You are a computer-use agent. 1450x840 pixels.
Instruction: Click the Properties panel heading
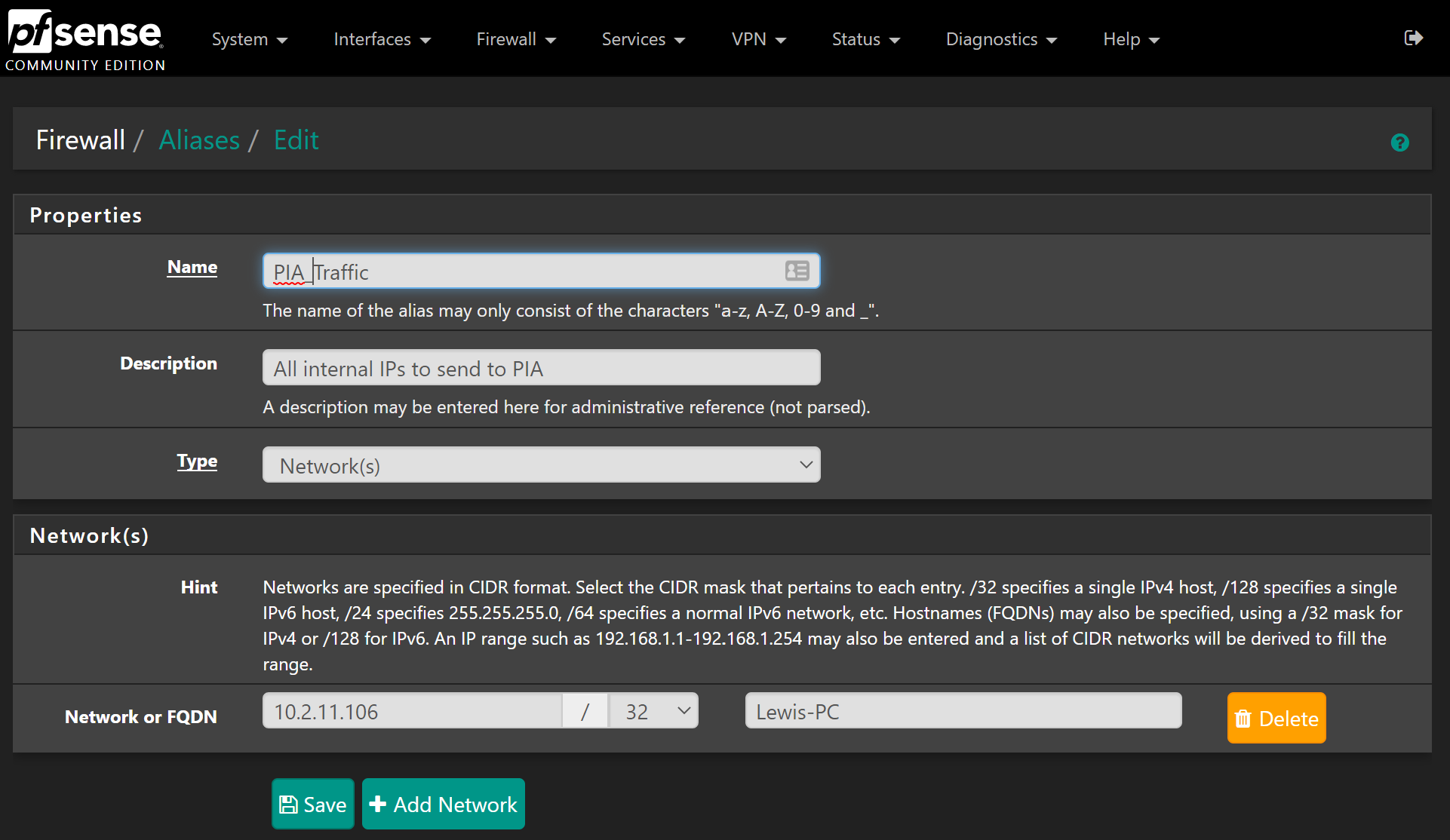[86, 216]
